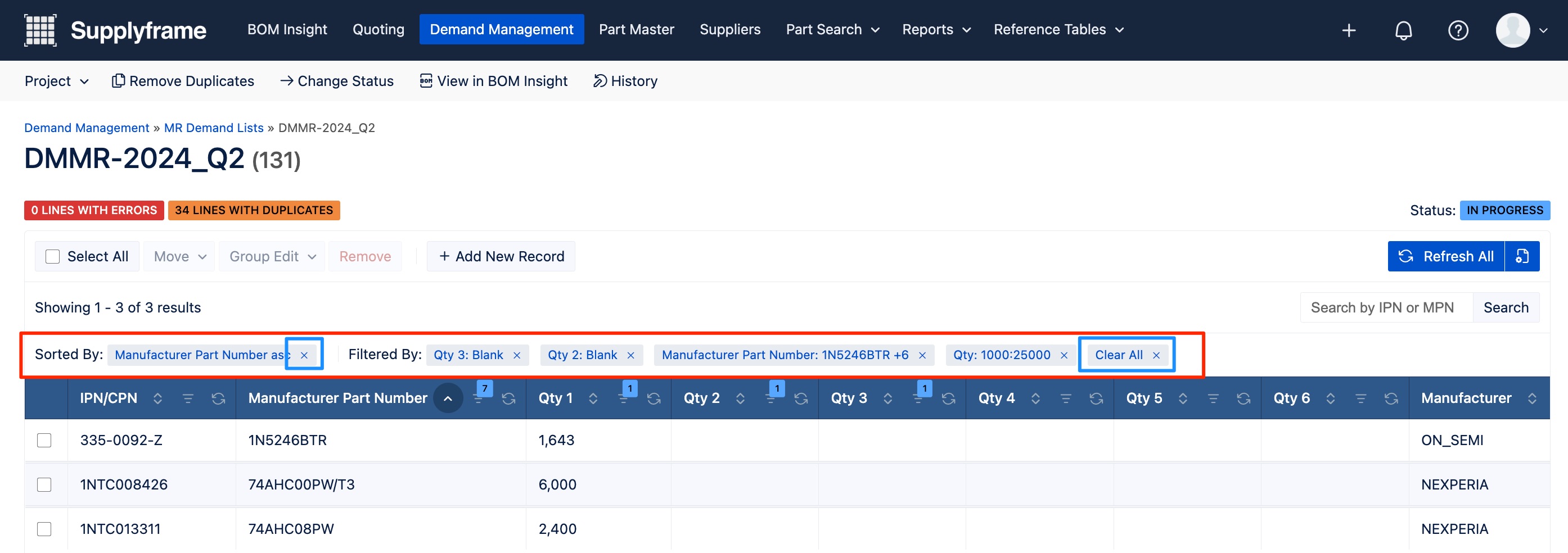Check the Select All checkbox
The height and width of the screenshot is (553, 1568).
pyautogui.click(x=53, y=257)
